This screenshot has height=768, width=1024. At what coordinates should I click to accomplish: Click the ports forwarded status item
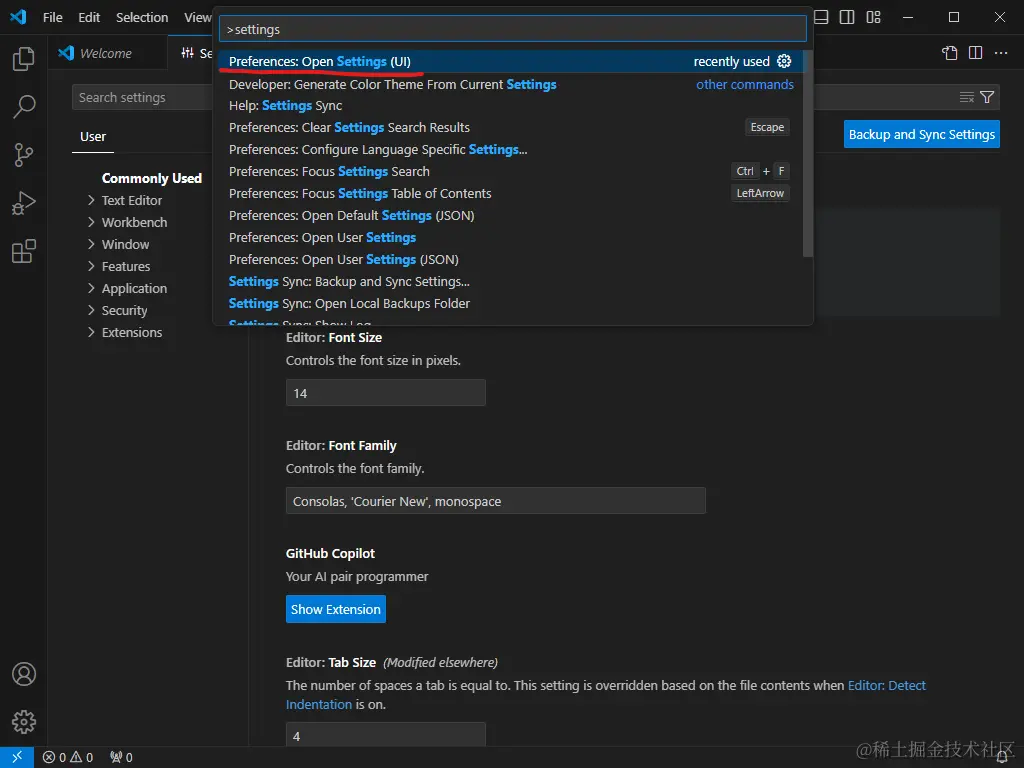coord(121,758)
